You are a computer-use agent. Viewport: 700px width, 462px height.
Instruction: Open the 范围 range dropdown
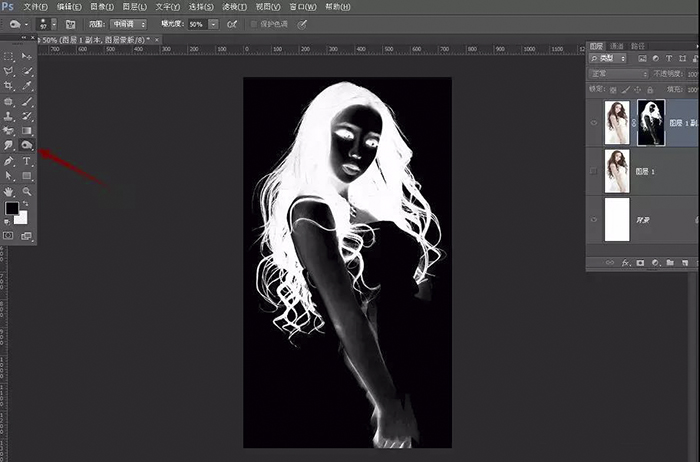pos(127,23)
